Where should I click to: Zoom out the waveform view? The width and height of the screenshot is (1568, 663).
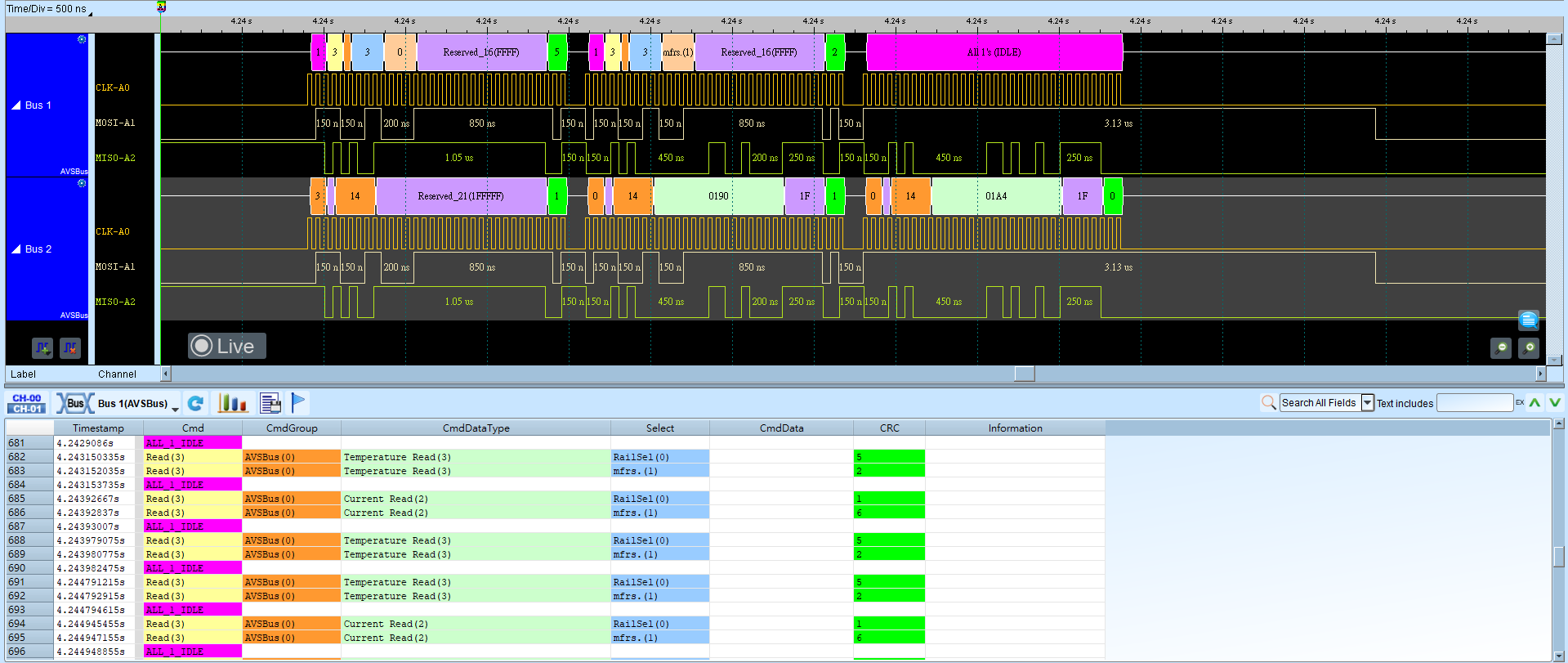[x=1501, y=348]
